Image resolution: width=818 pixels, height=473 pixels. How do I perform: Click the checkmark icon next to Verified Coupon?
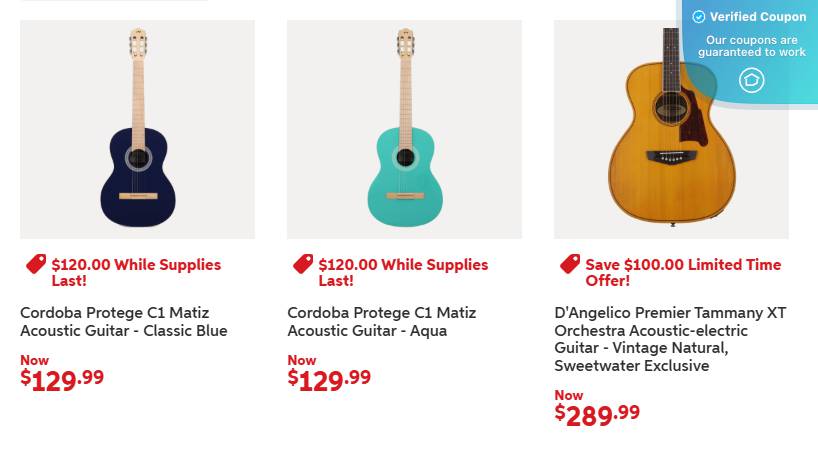click(699, 17)
